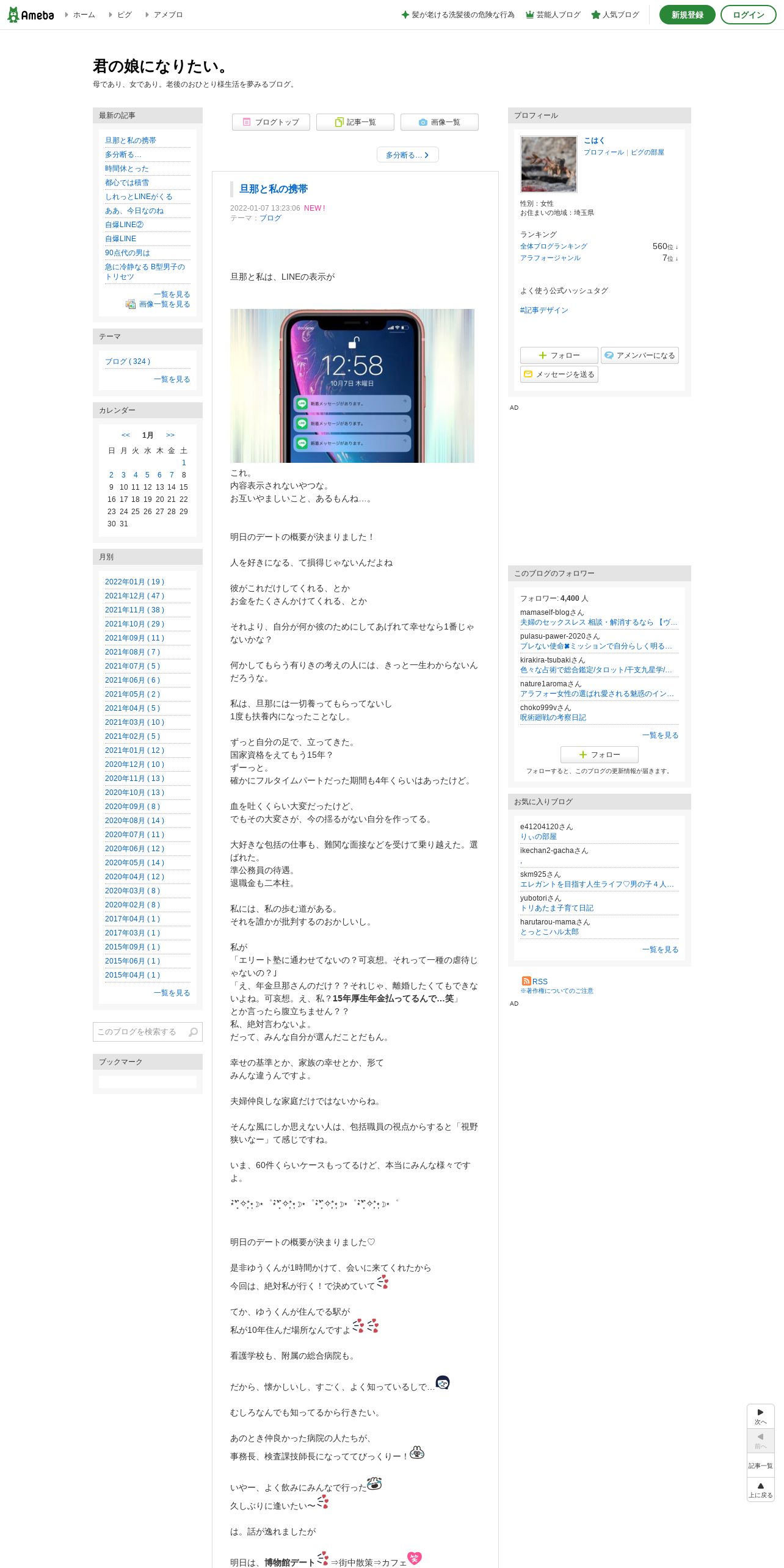Open the iPhone lock screen image
The height and width of the screenshot is (1568, 784).
352,386
